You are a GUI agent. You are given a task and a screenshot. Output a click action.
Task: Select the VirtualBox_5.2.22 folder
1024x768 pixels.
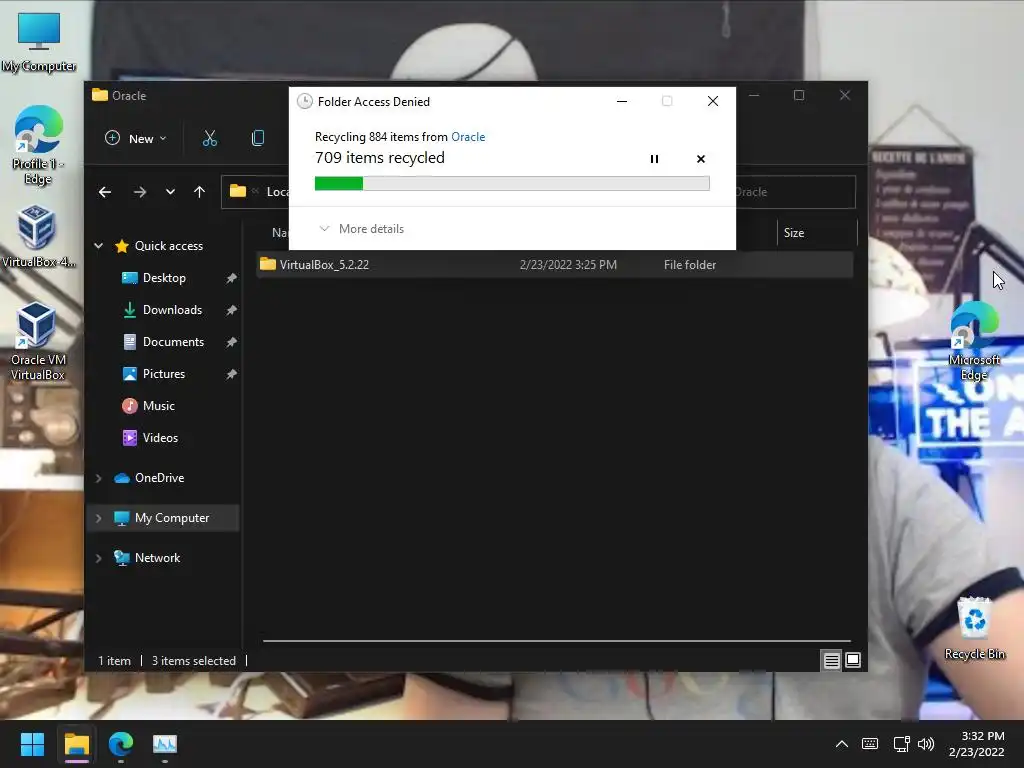tap(555, 264)
